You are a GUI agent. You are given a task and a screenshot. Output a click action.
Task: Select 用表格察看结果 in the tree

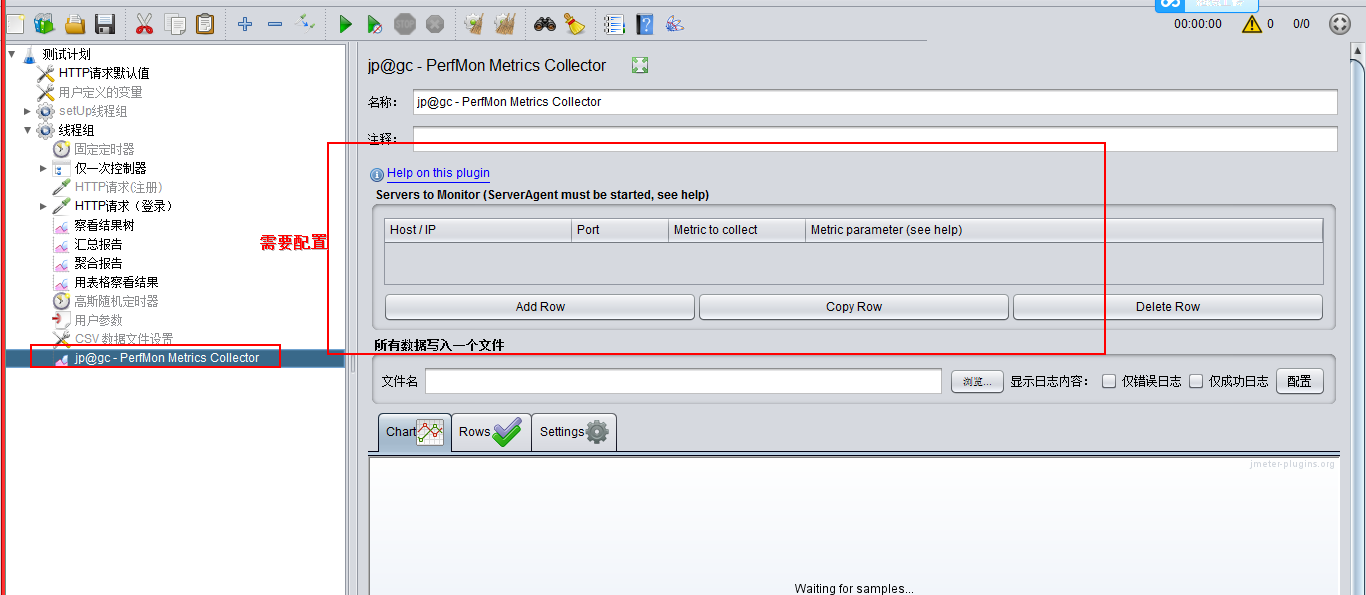(x=116, y=282)
